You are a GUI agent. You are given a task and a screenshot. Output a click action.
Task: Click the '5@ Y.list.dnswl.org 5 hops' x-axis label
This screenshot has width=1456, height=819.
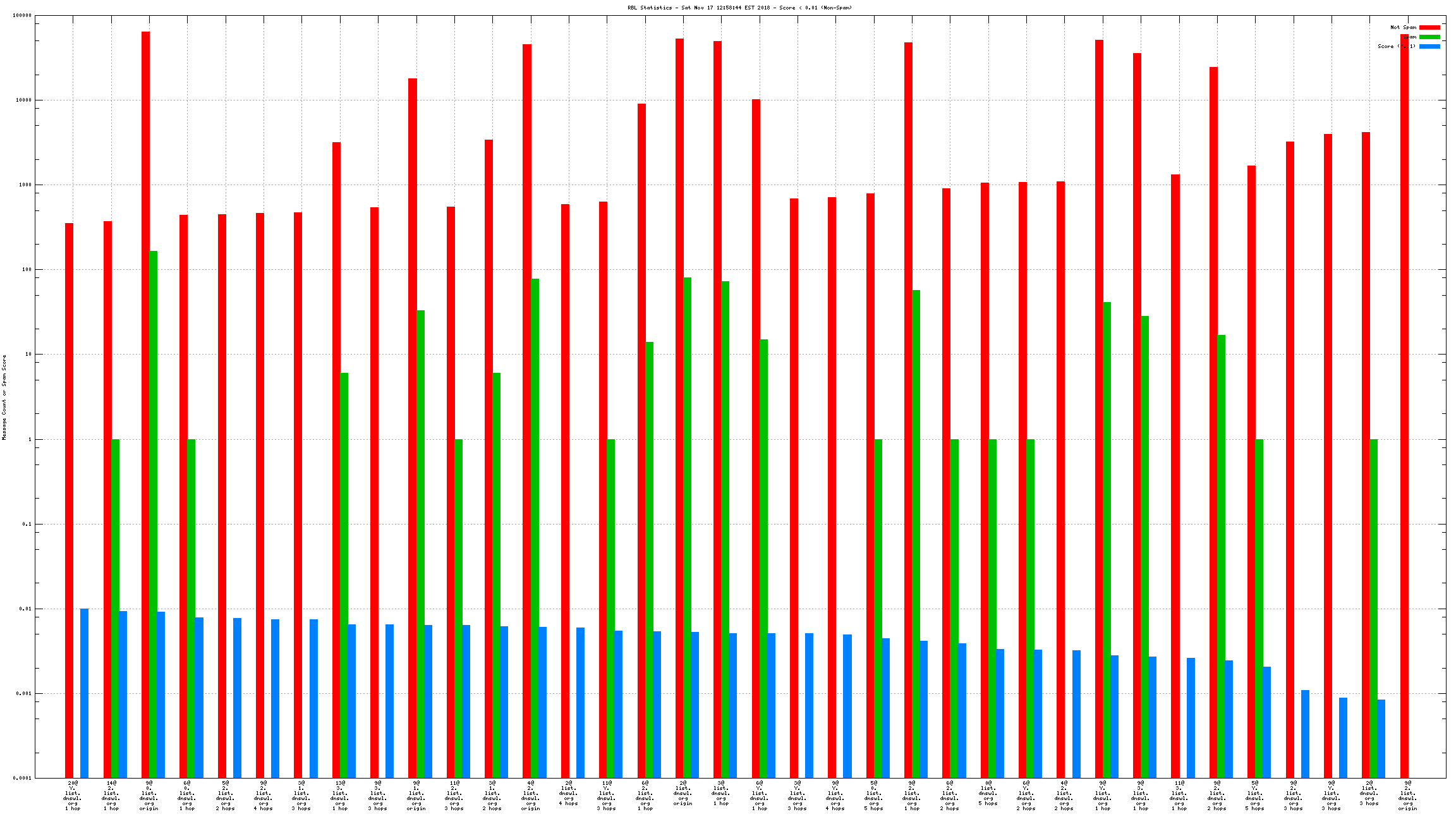click(x=1255, y=796)
